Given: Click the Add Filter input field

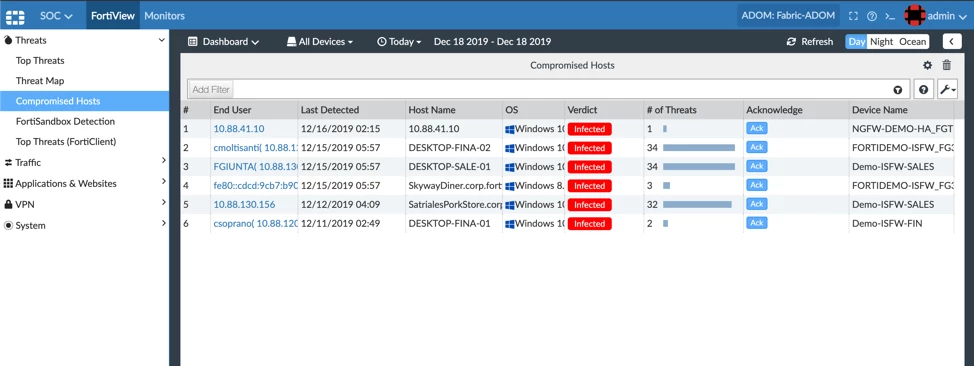Looking at the screenshot, I should (548, 89).
